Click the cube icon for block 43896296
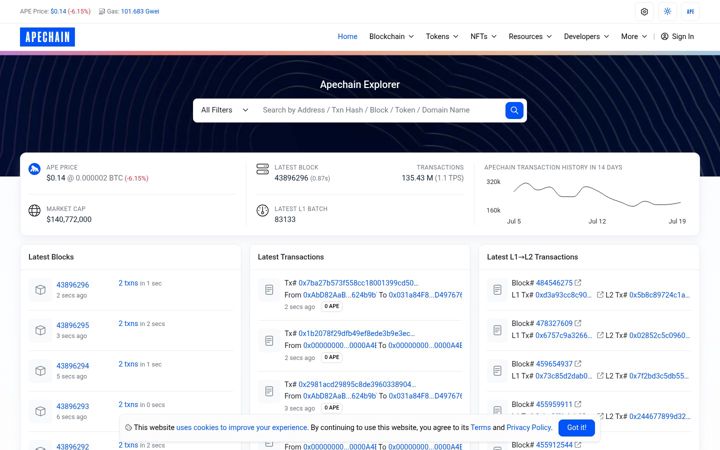 pos(40,290)
